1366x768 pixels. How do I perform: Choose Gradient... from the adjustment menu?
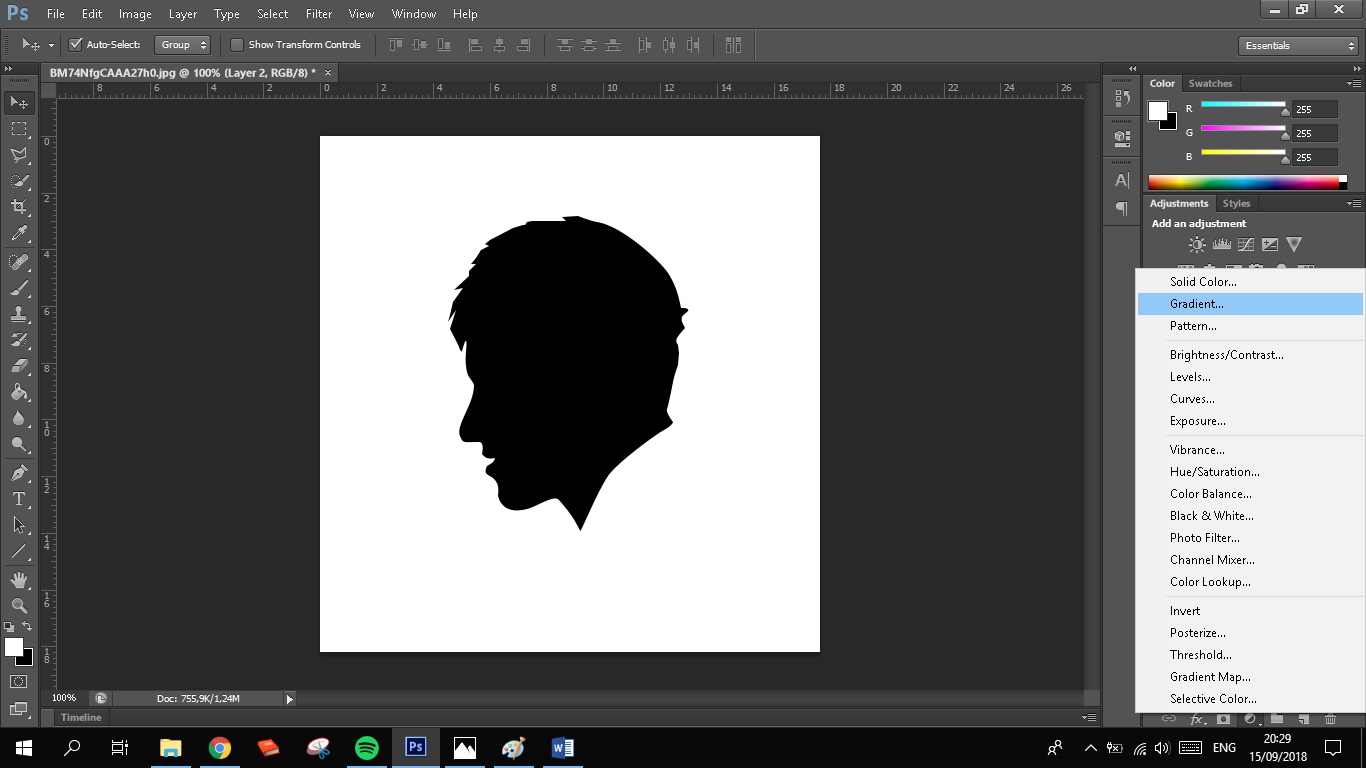pos(1197,304)
